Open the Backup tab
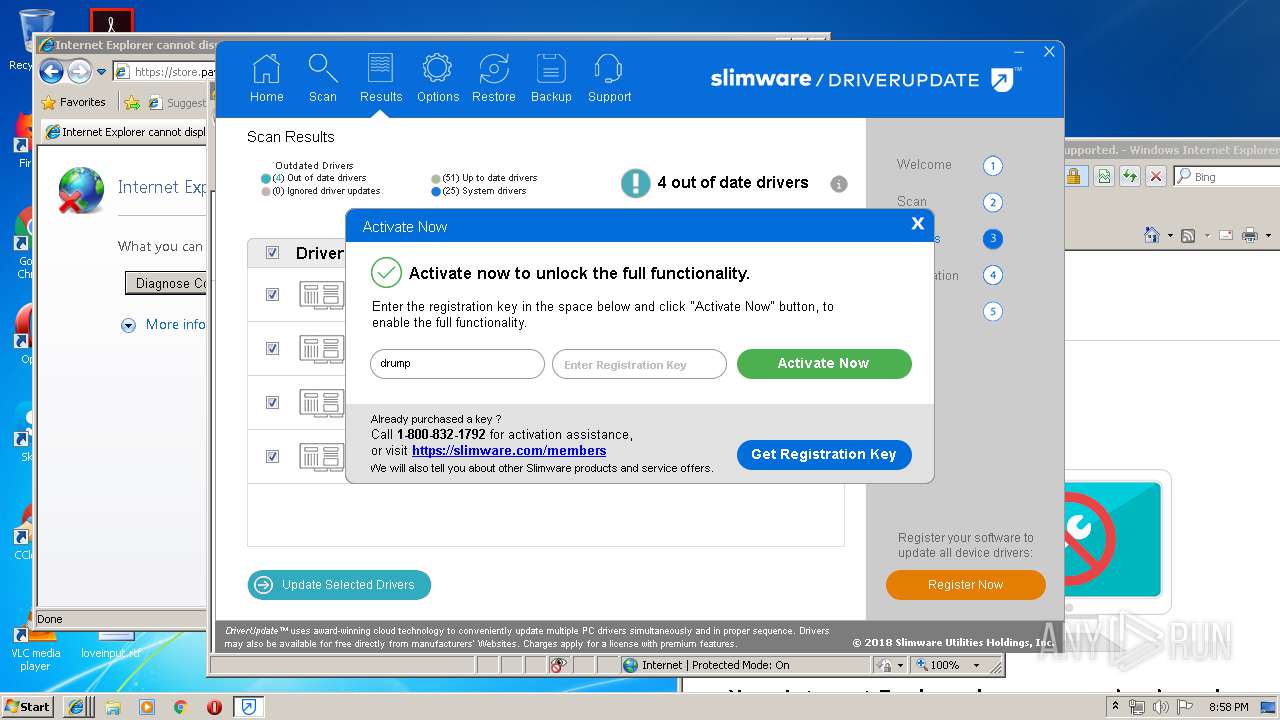 551,78
